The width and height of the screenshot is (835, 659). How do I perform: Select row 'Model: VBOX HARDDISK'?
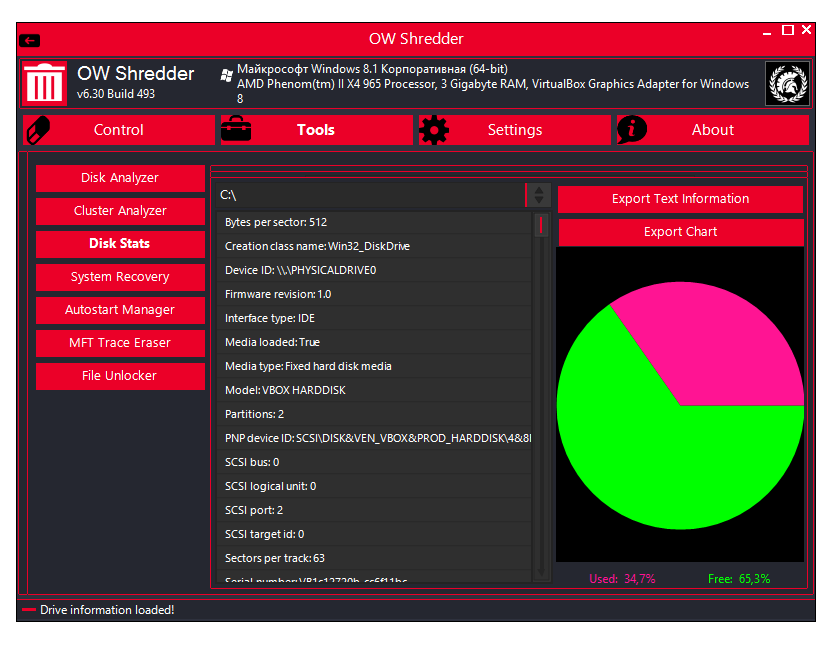374,390
